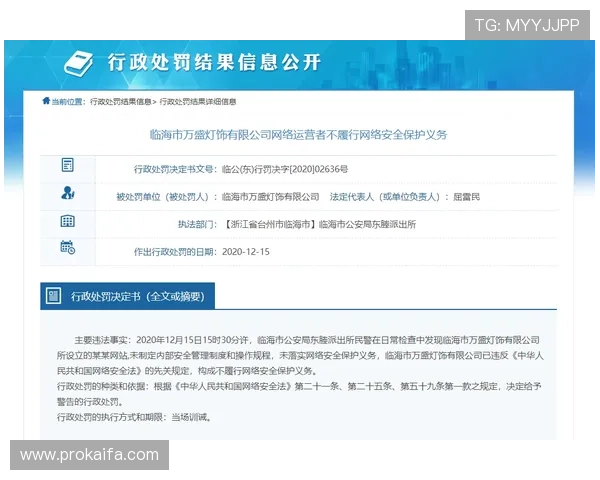This screenshot has width=600, height=480.
Task: Click the icon in the 行政处罚决定书 tab
Action: pyautogui.click(x=53, y=296)
